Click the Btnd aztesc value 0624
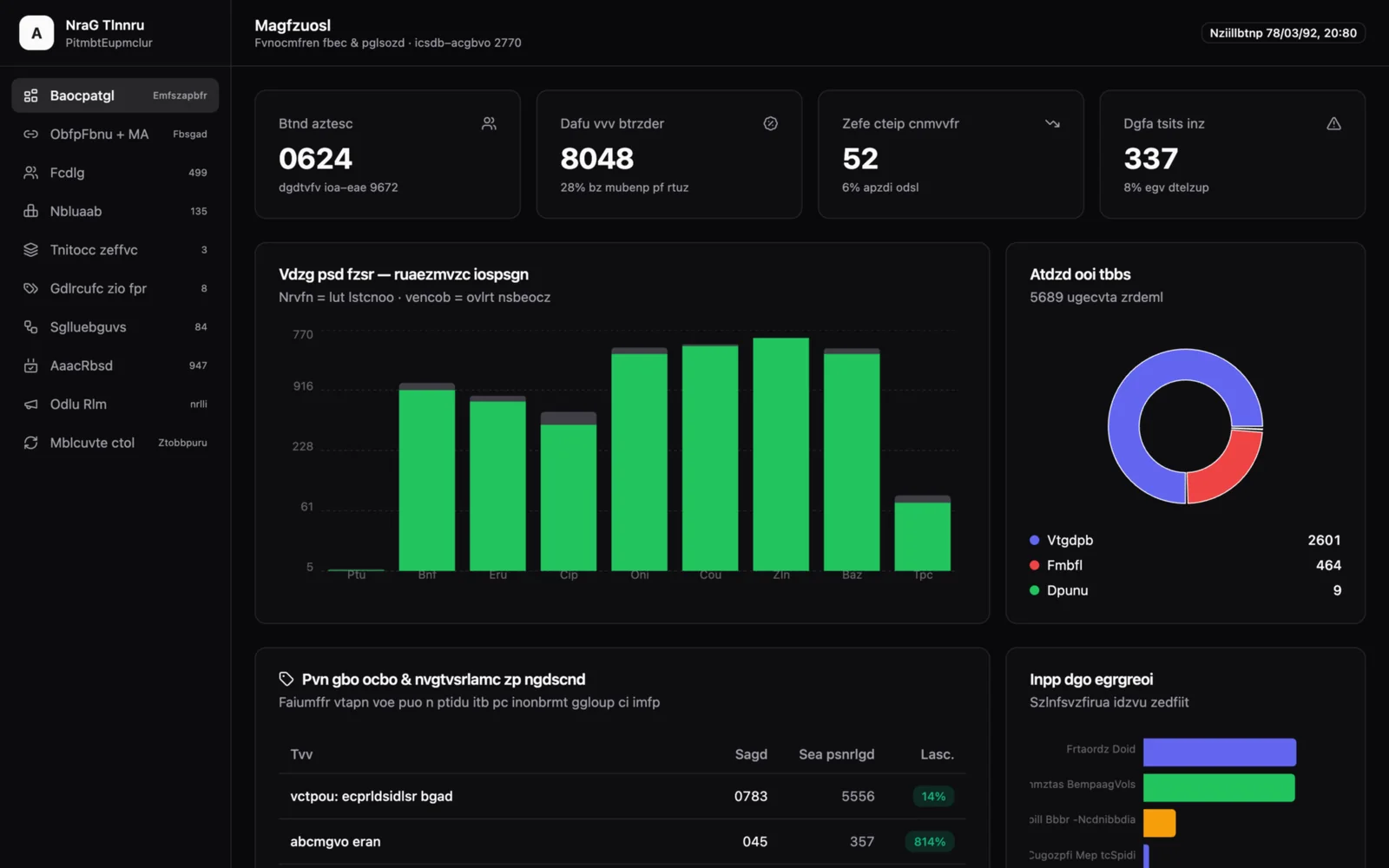 [315, 159]
